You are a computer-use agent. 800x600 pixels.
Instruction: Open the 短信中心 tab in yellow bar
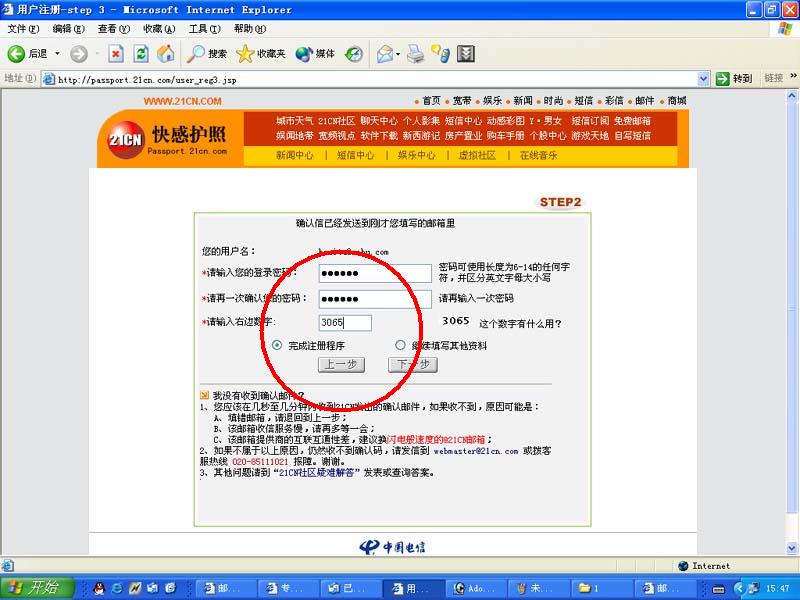(356, 155)
